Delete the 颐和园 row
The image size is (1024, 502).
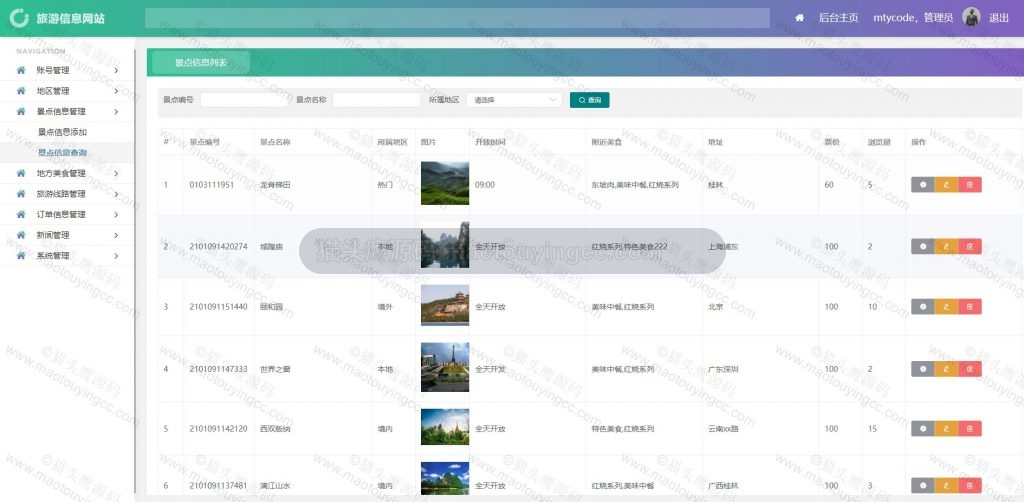[x=970, y=307]
